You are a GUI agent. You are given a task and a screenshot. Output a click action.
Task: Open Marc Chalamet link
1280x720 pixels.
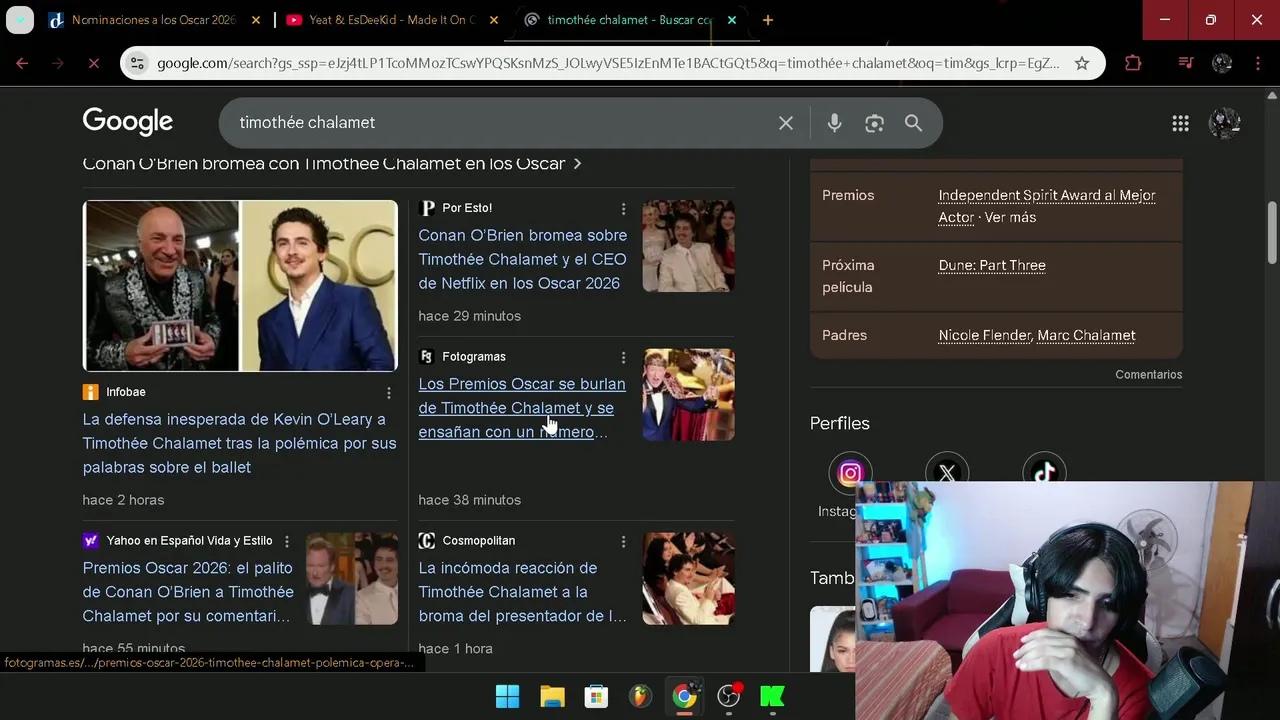click(1086, 335)
